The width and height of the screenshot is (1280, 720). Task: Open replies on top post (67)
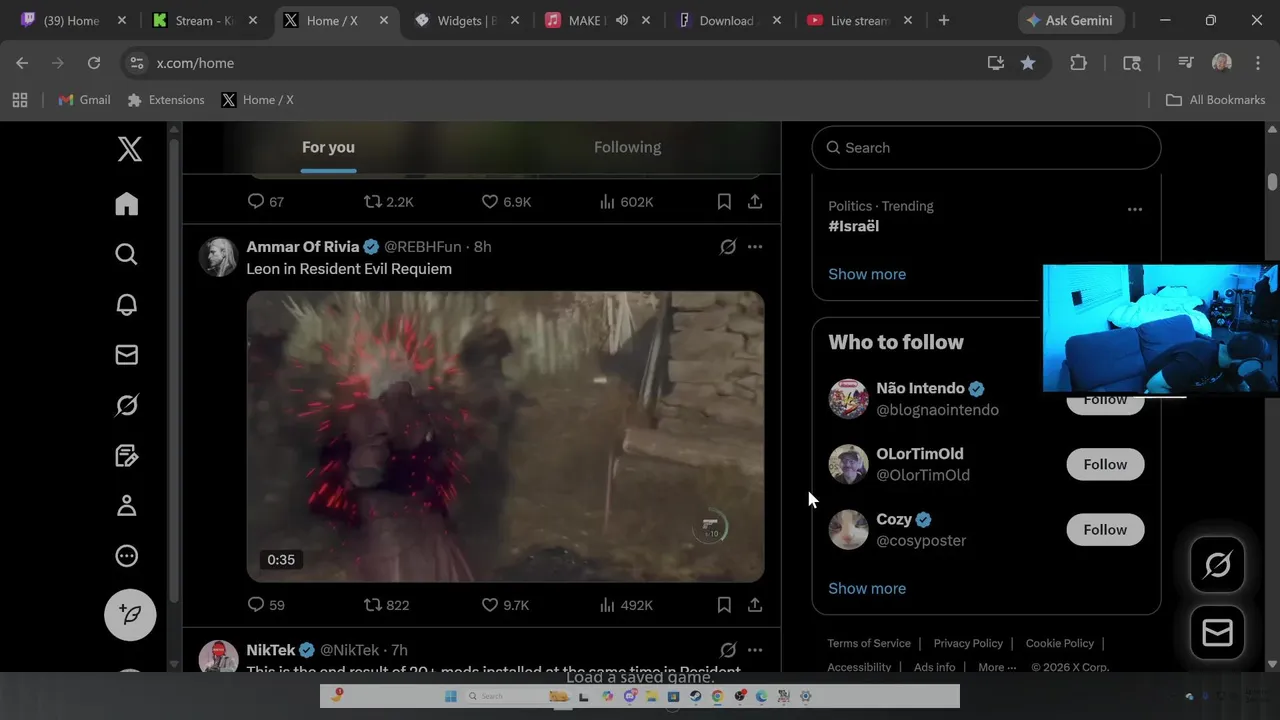[266, 202]
